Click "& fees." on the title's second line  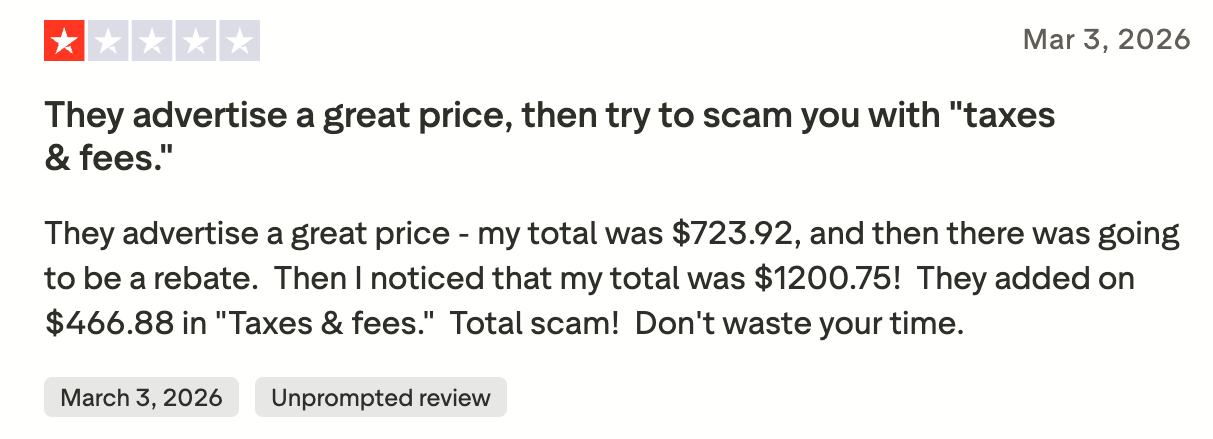[103, 159]
